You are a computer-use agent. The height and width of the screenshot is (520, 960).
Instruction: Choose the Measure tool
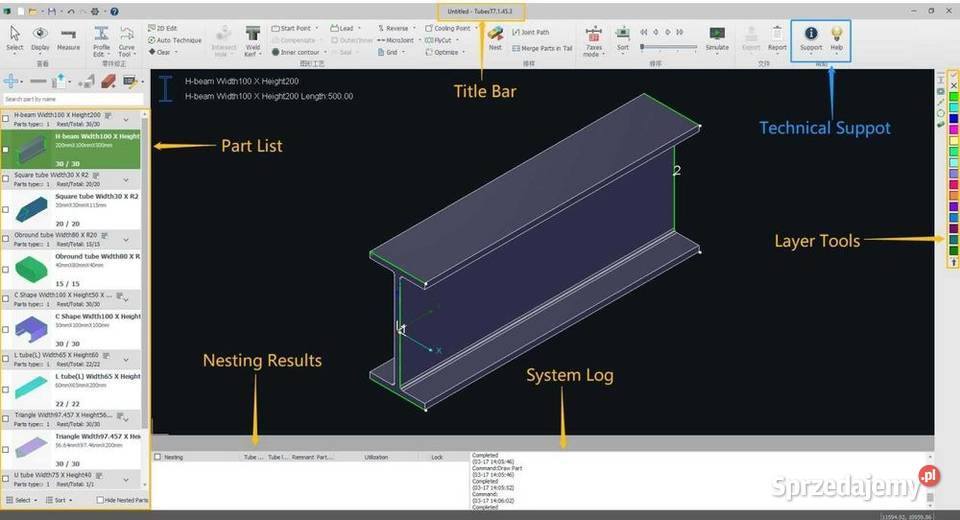pos(68,38)
